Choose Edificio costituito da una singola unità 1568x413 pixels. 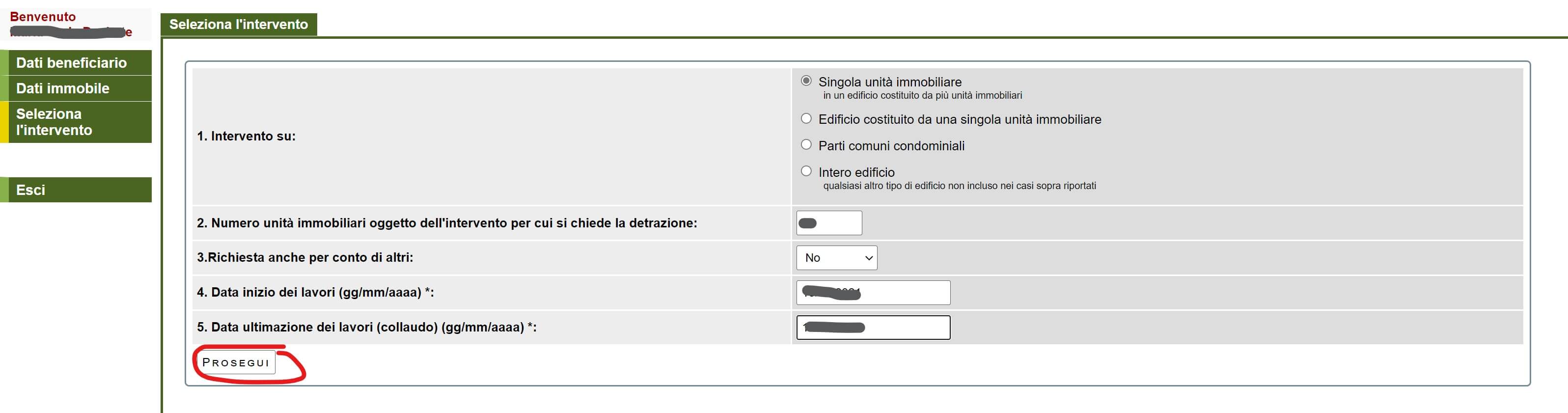point(806,119)
